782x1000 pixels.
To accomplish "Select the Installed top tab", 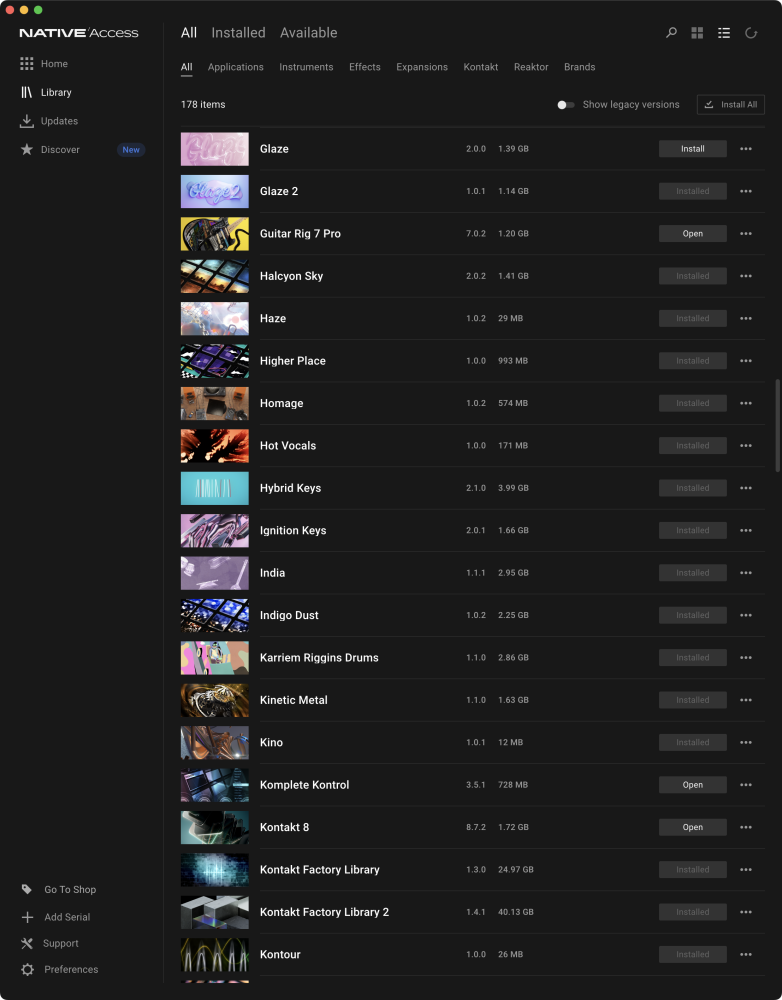I will point(239,33).
